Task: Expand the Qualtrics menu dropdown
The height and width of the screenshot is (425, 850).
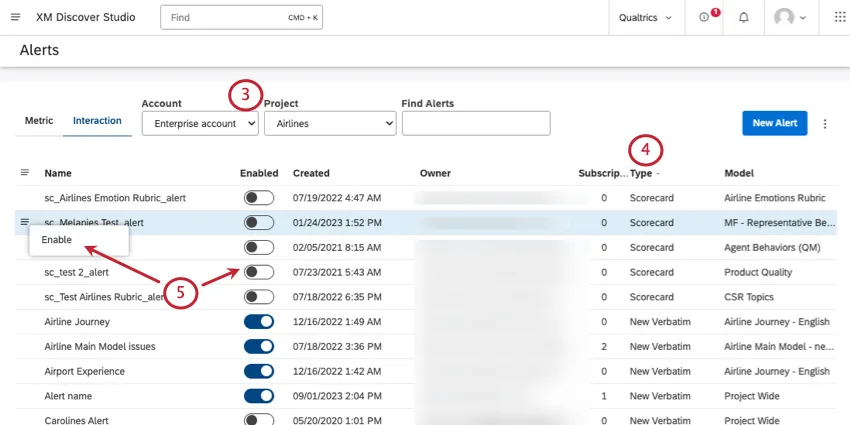Action: [647, 18]
